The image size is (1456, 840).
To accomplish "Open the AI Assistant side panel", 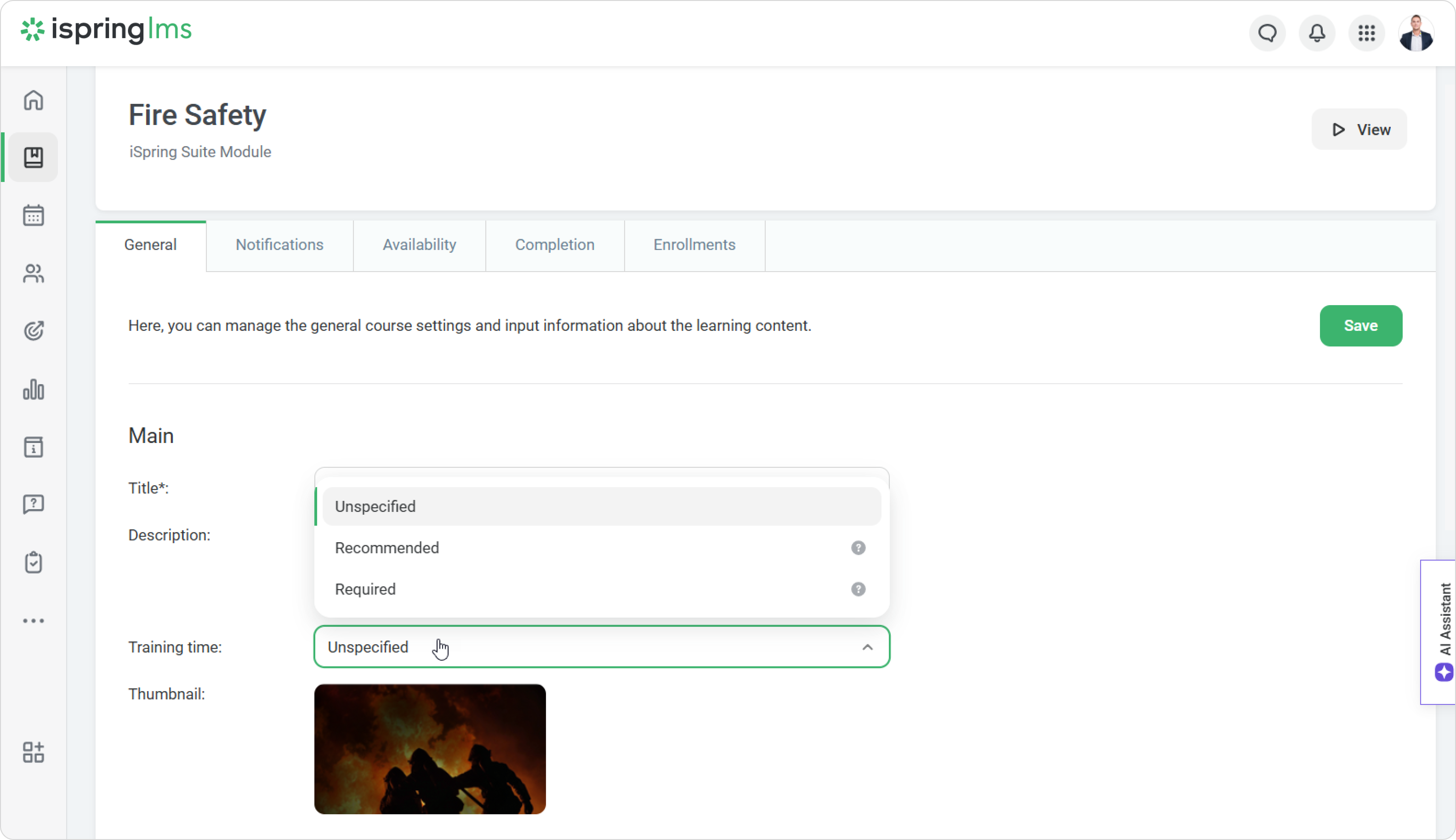I will tap(1442, 632).
